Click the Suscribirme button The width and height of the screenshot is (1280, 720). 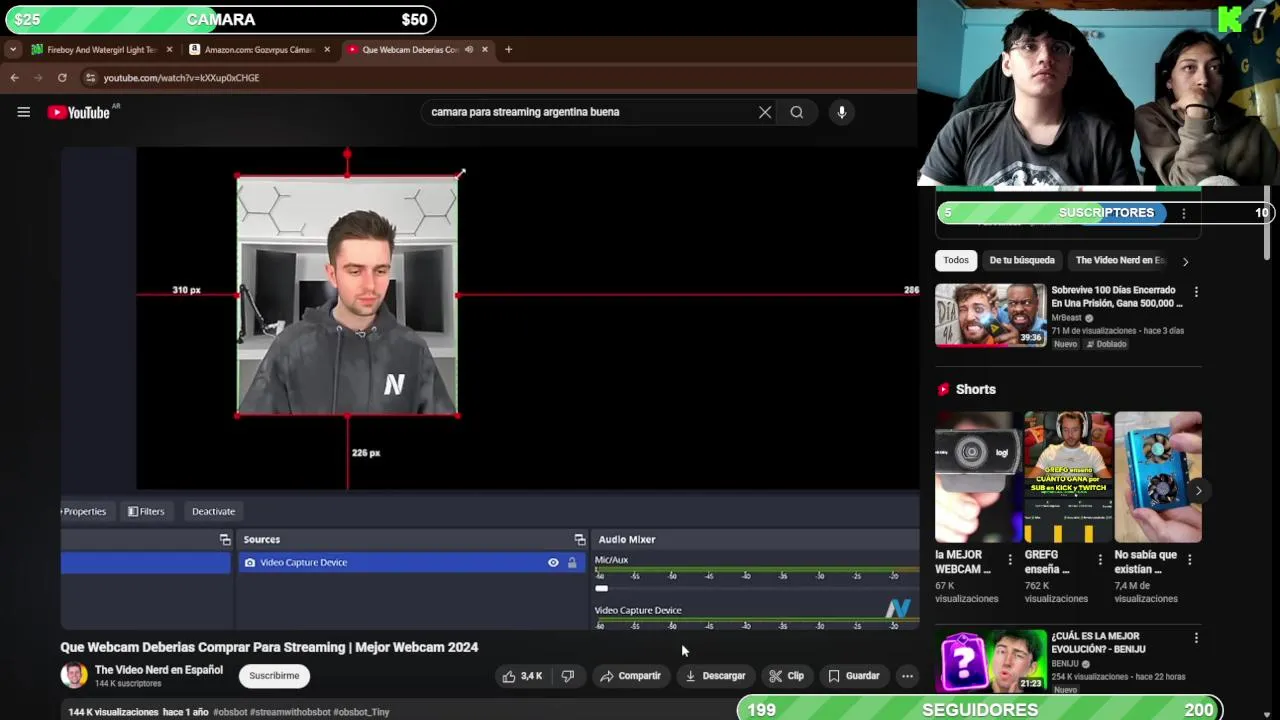point(274,676)
